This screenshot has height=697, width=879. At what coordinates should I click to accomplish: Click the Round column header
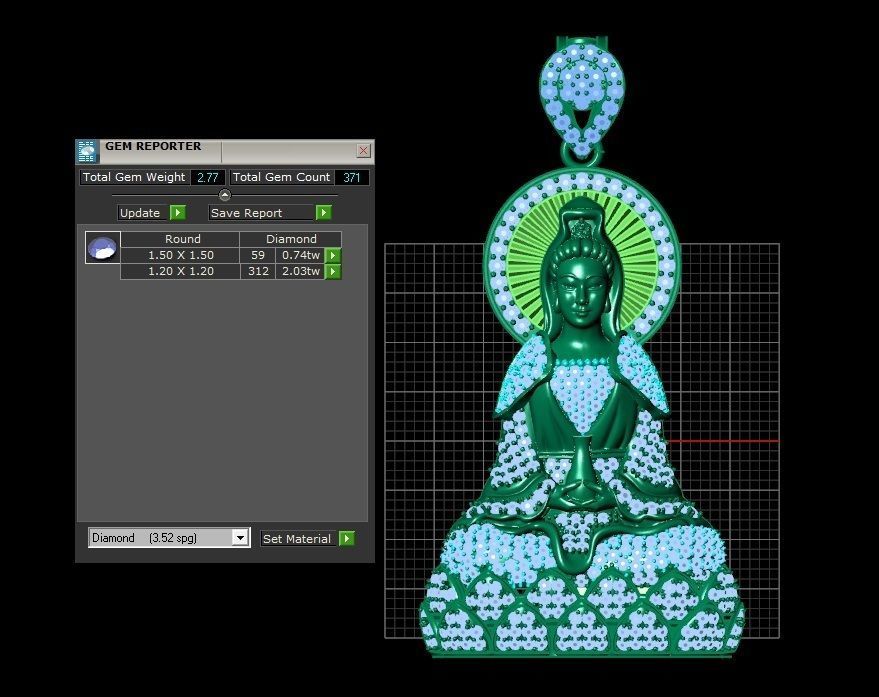click(181, 239)
